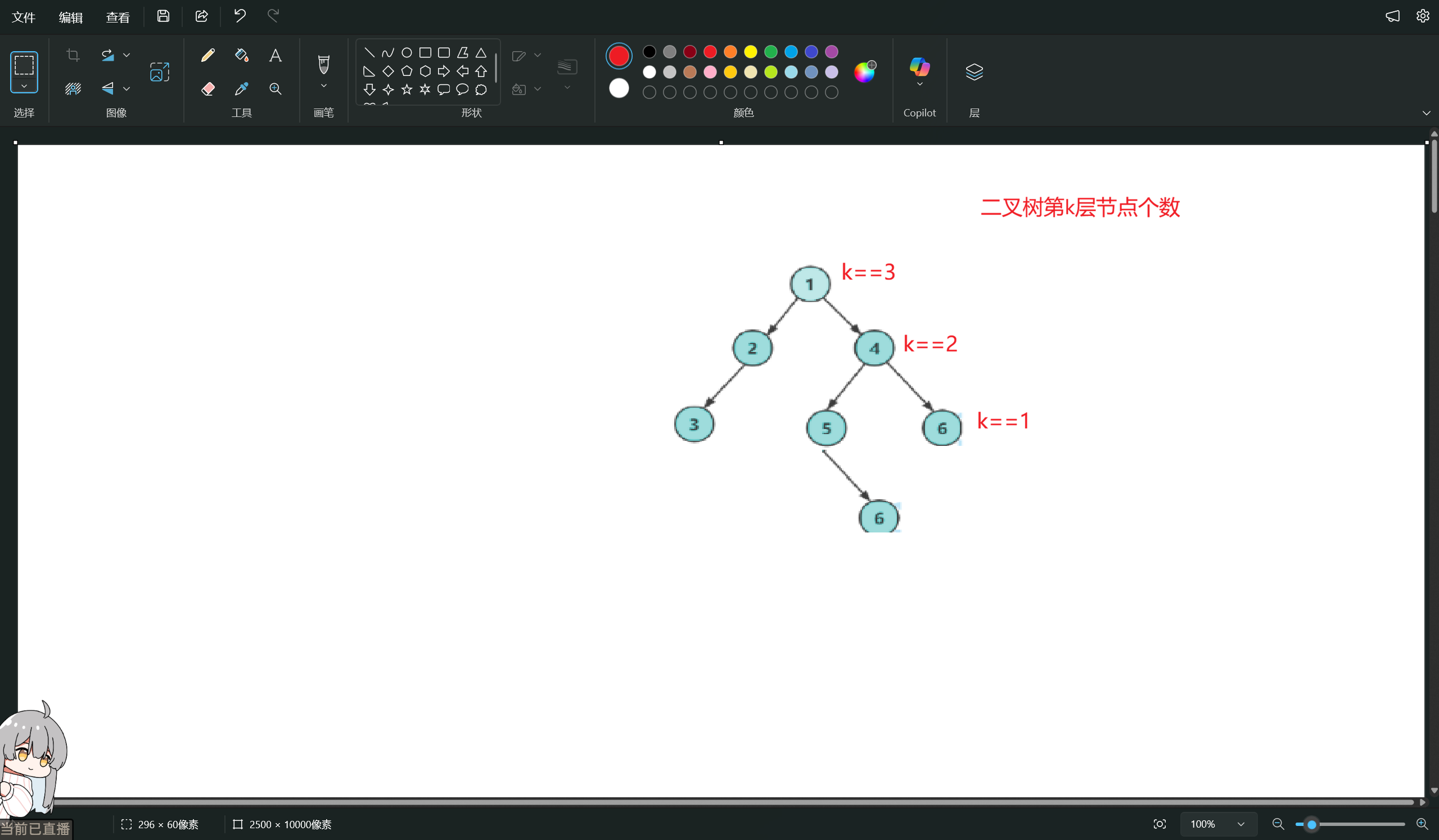Toggle the rectangular selection tool

click(x=24, y=65)
